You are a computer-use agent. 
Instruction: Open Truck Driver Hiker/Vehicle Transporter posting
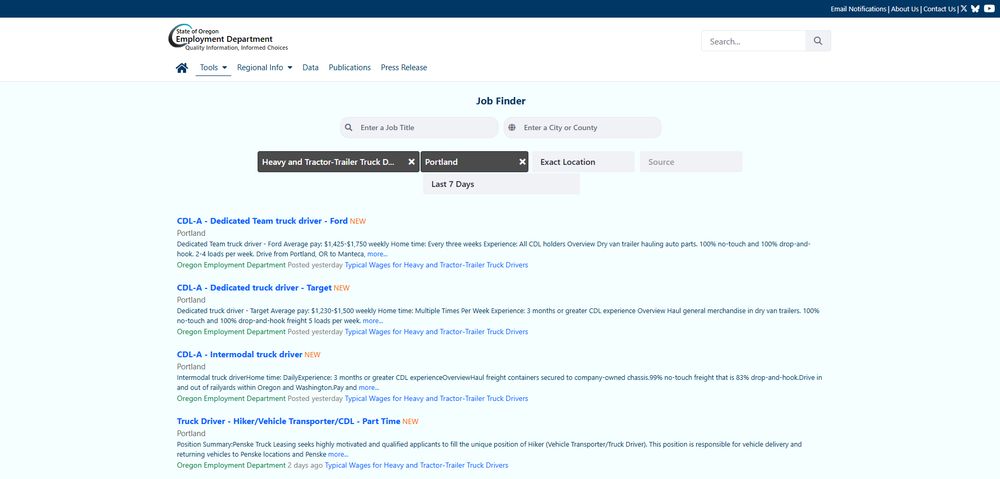[289, 422]
